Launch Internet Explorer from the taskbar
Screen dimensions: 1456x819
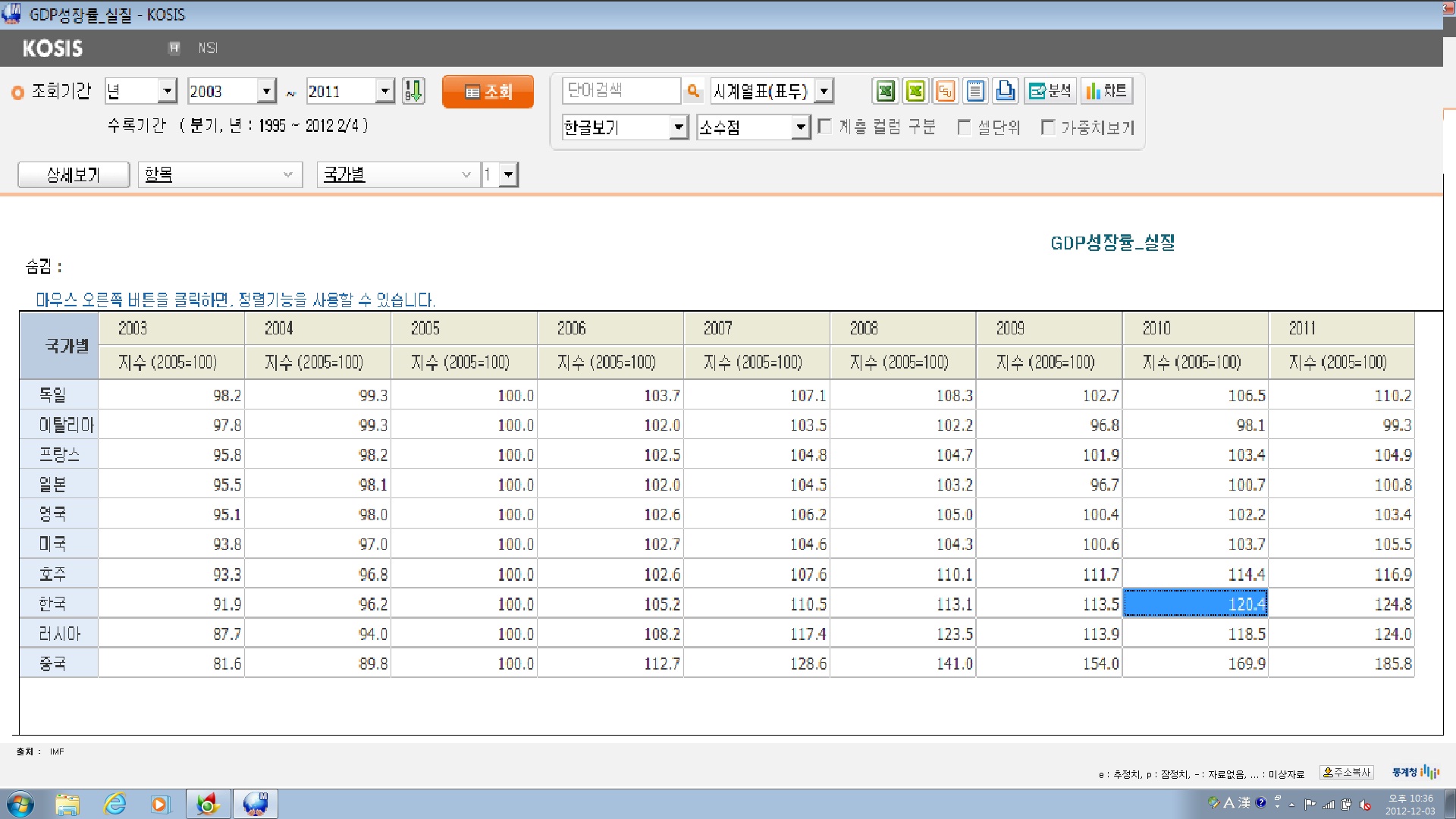115,804
